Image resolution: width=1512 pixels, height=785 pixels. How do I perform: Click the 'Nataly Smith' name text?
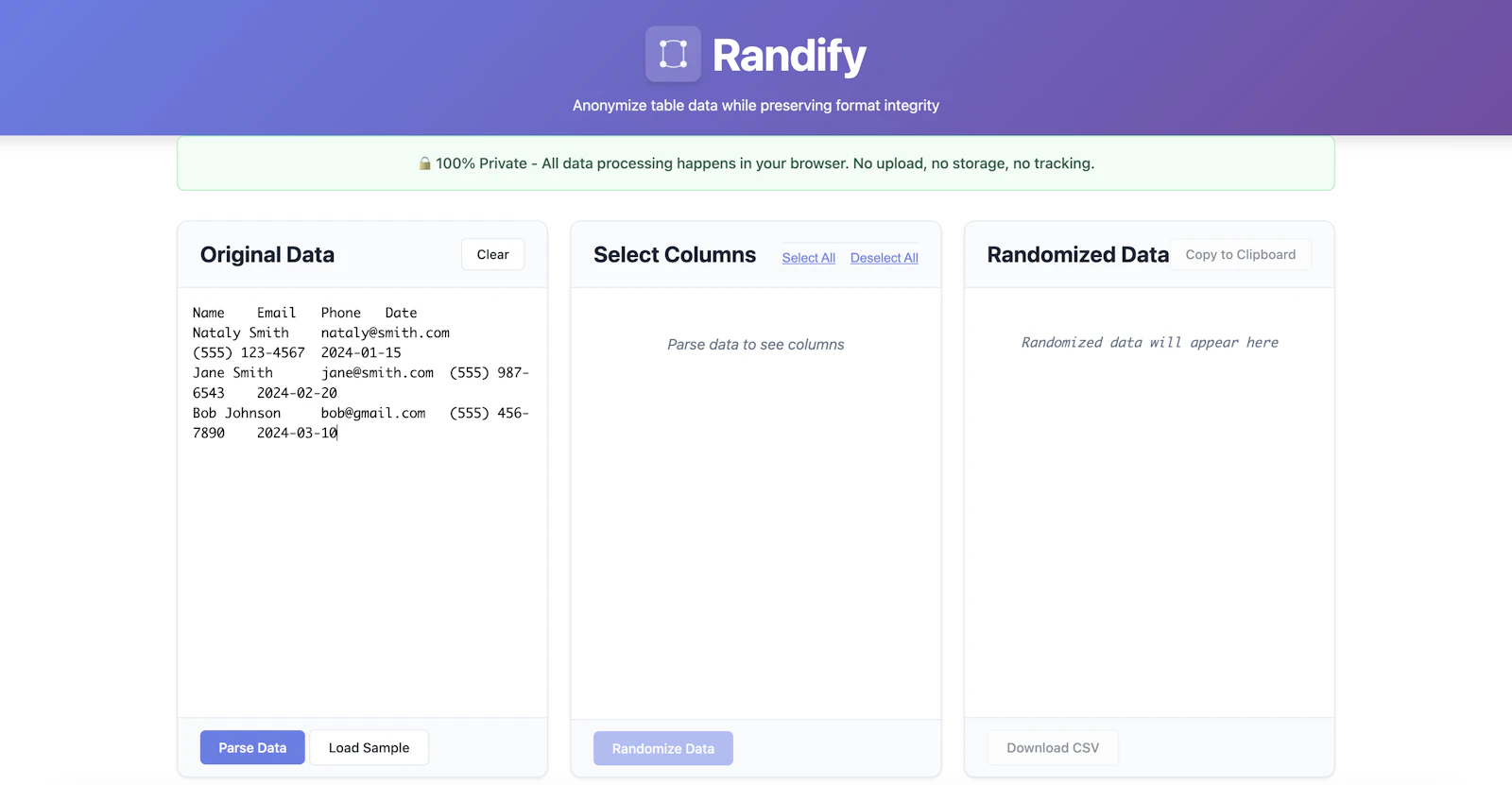pos(241,333)
